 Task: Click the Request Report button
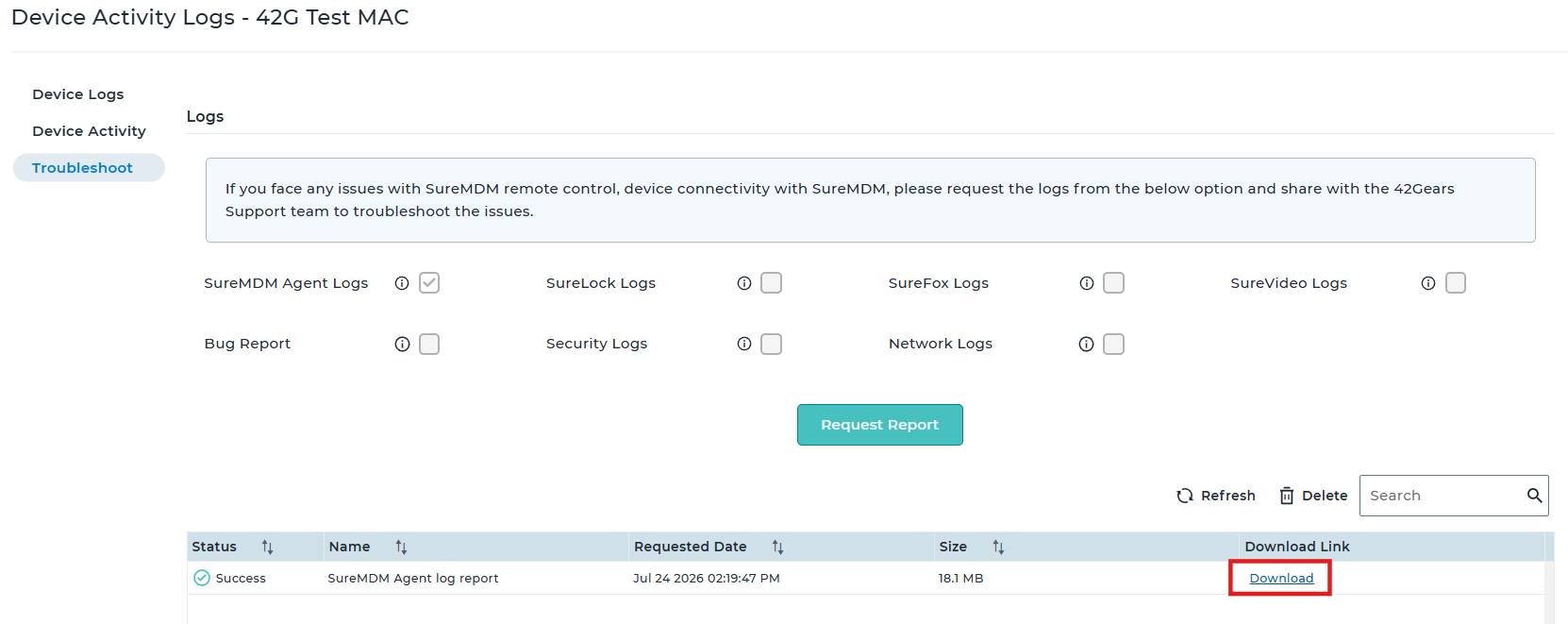point(880,425)
